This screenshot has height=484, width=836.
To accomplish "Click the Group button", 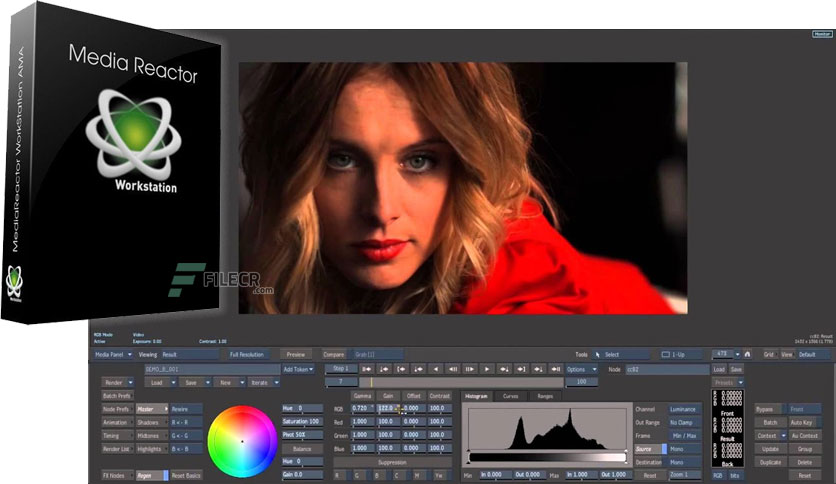I will (805, 449).
